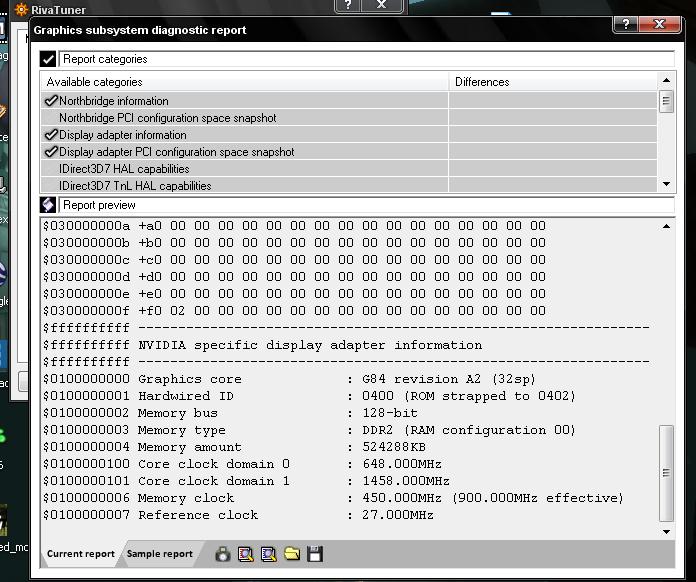This screenshot has width=696, height=582.
Task: Click the 'Core clock domain 1' line
Action: point(246,481)
